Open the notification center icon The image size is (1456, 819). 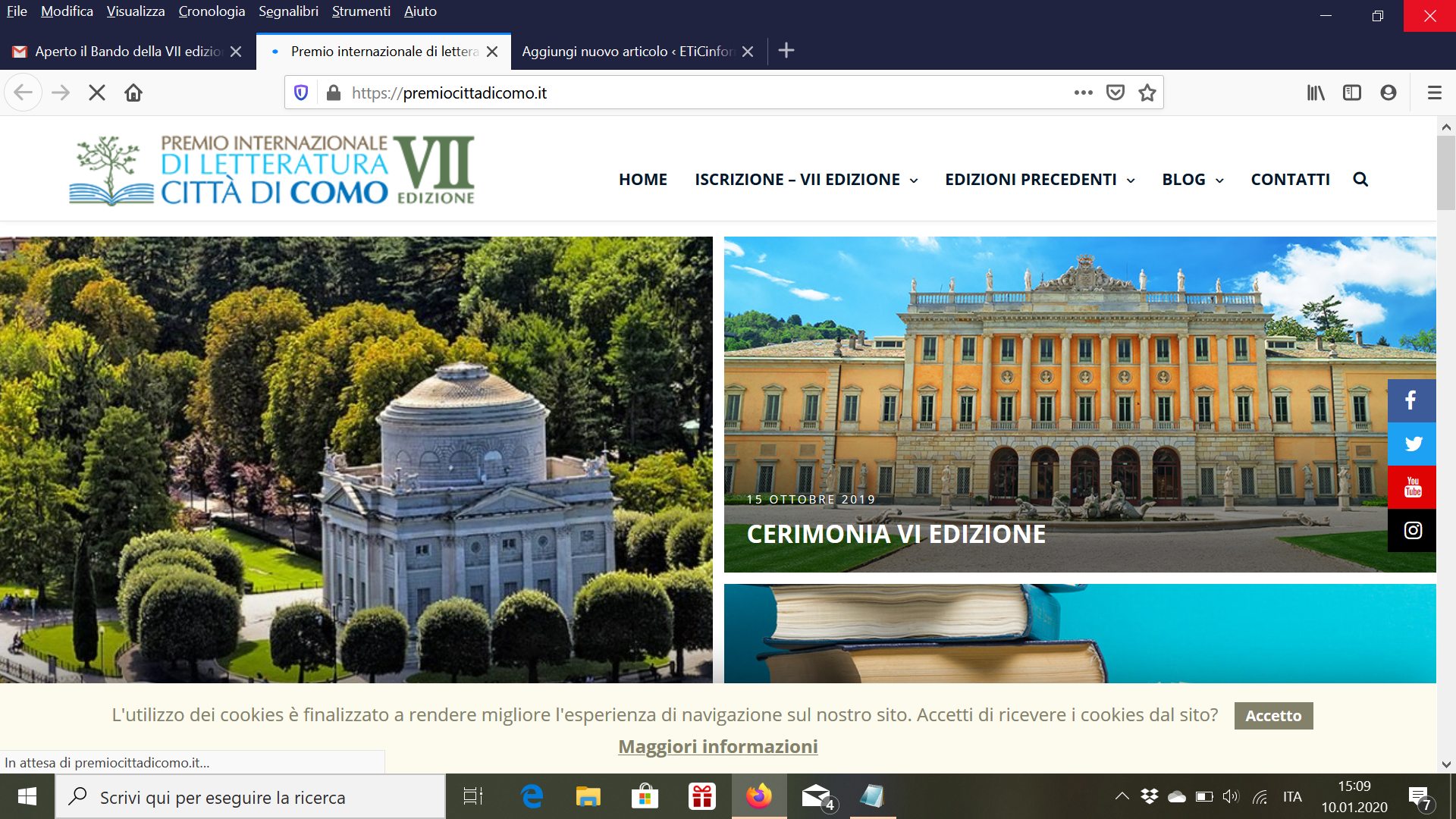pyautogui.click(x=1420, y=796)
